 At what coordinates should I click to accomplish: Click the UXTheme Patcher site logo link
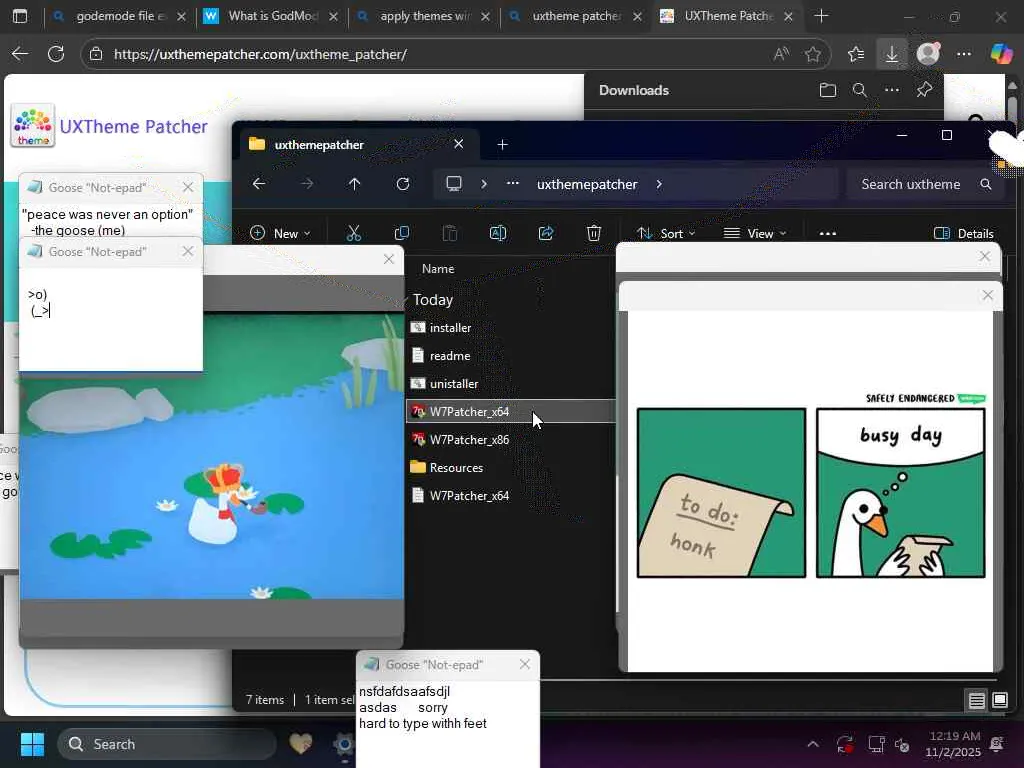tap(110, 125)
